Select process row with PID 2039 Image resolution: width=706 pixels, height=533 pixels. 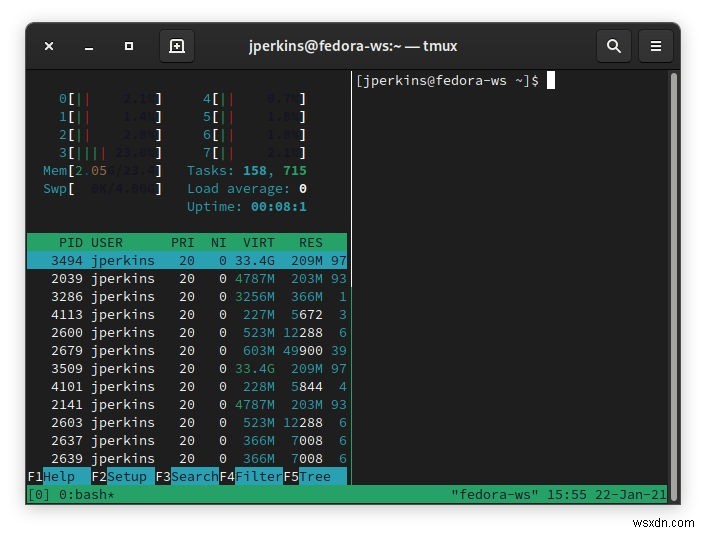187,279
